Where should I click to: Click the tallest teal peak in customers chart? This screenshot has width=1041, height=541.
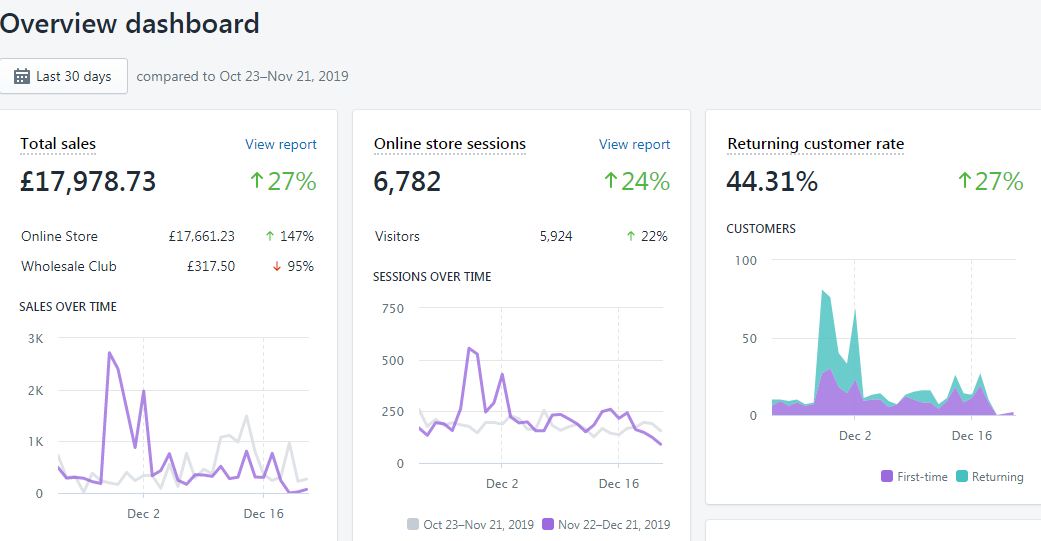823,291
